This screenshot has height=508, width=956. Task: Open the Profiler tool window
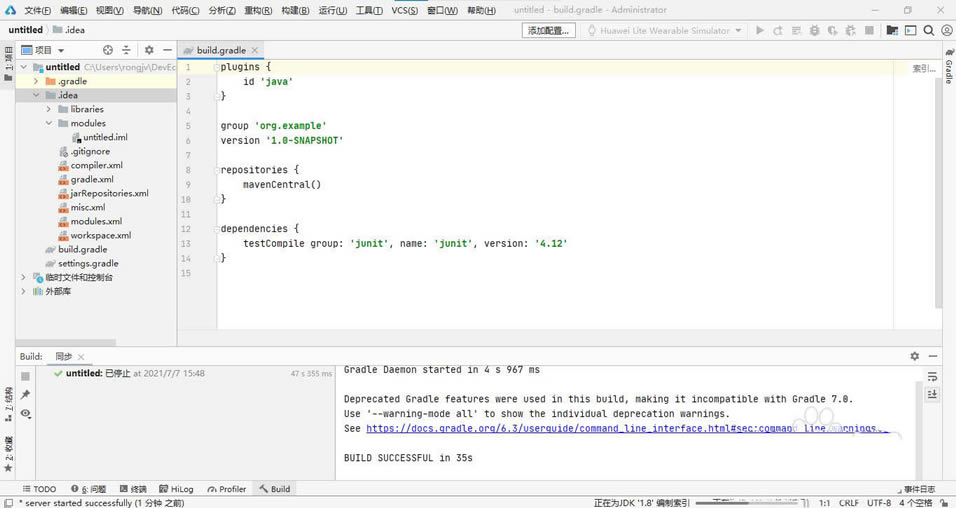click(226, 489)
